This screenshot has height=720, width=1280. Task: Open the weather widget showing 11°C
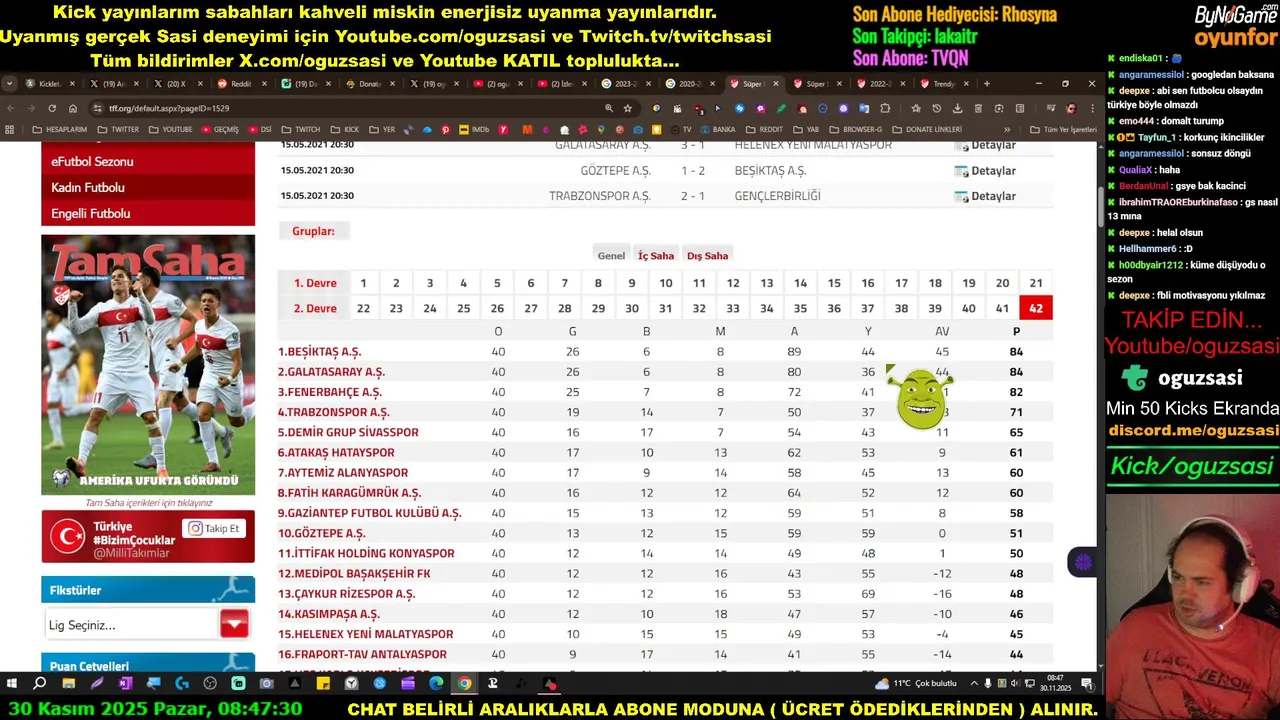click(916, 684)
